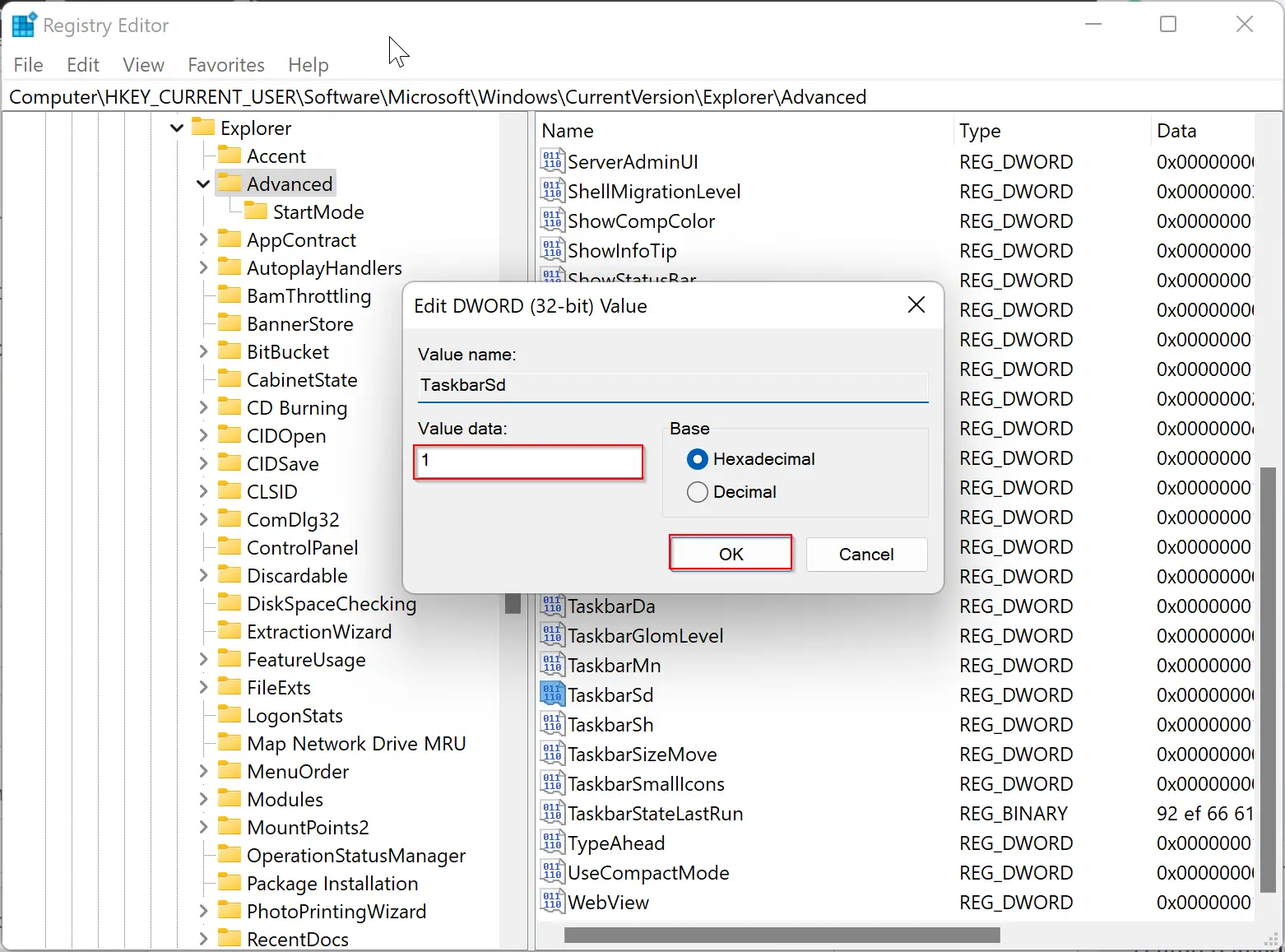This screenshot has width=1285, height=952.
Task: Click the TaskbarDa DWORD value icon
Action: pos(552,606)
